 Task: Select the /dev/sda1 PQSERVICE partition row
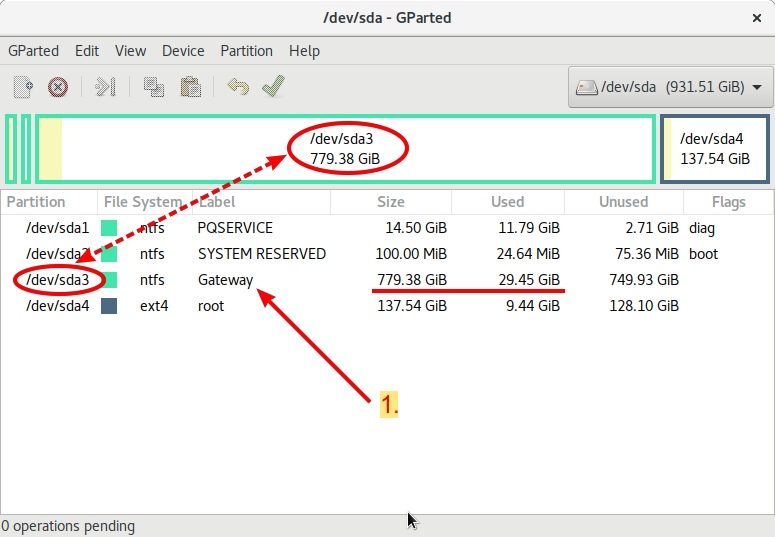(x=300, y=228)
